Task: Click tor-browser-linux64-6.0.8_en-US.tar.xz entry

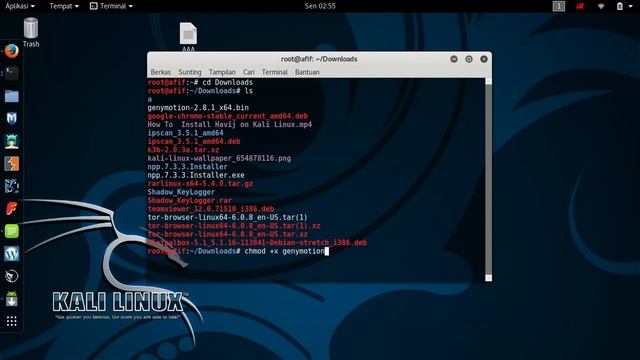Action: pyautogui.click(x=228, y=234)
